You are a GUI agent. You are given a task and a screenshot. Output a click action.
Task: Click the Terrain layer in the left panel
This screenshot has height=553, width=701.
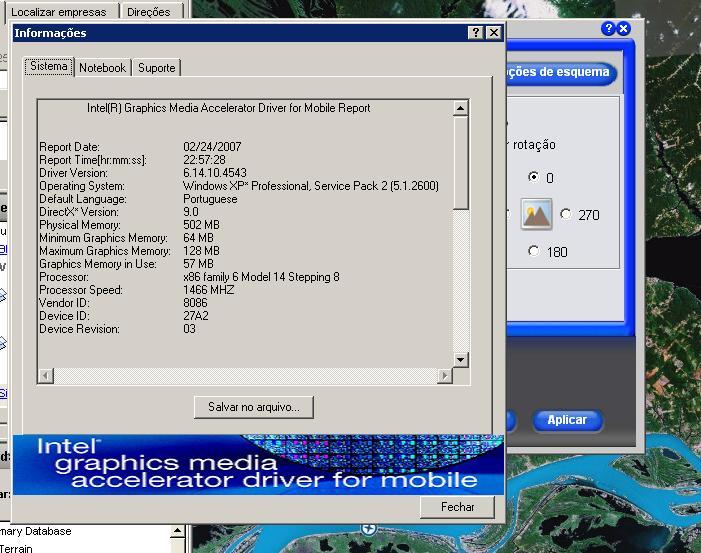tap(16, 548)
